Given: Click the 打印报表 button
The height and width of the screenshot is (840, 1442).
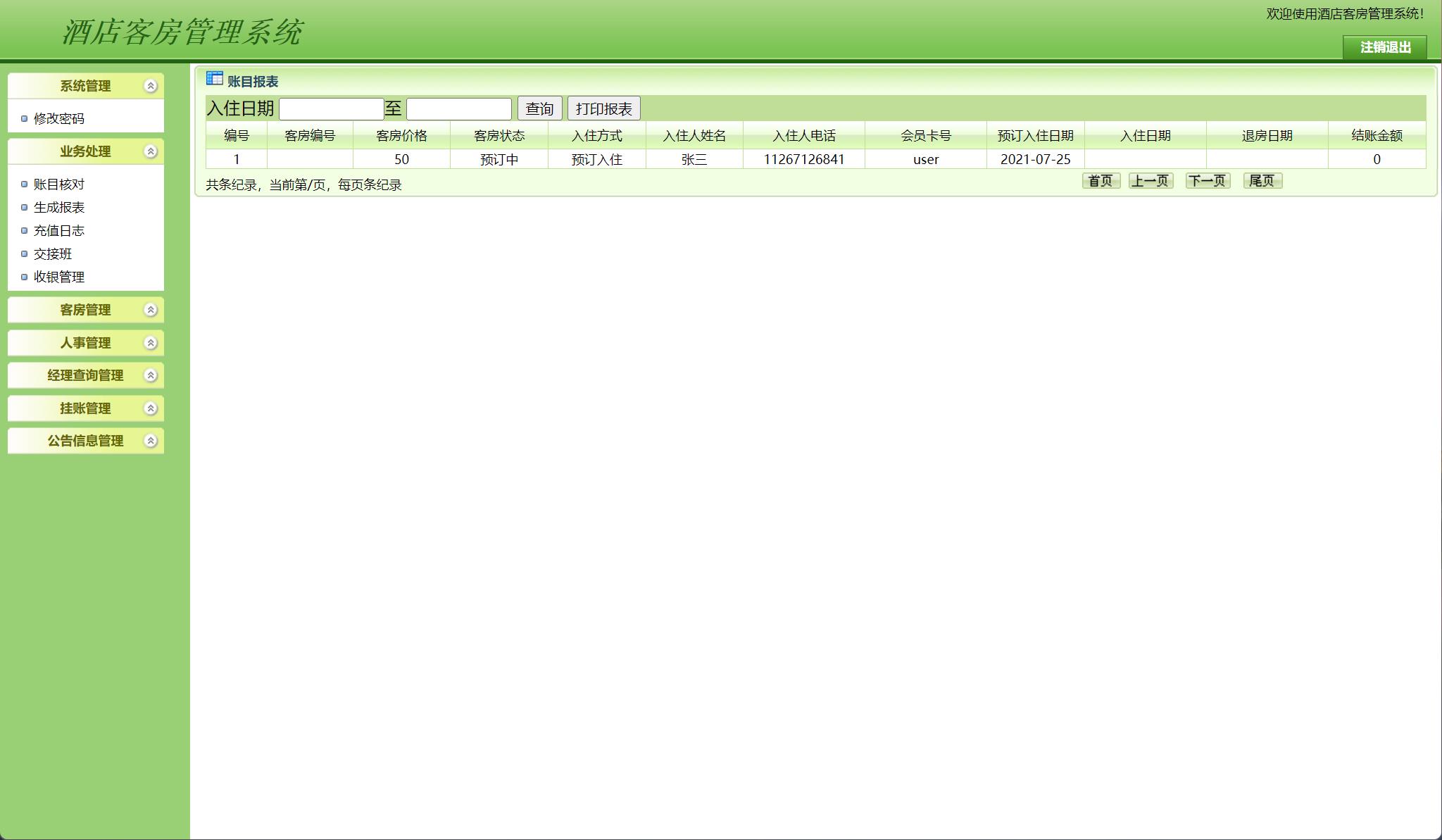Looking at the screenshot, I should [604, 108].
